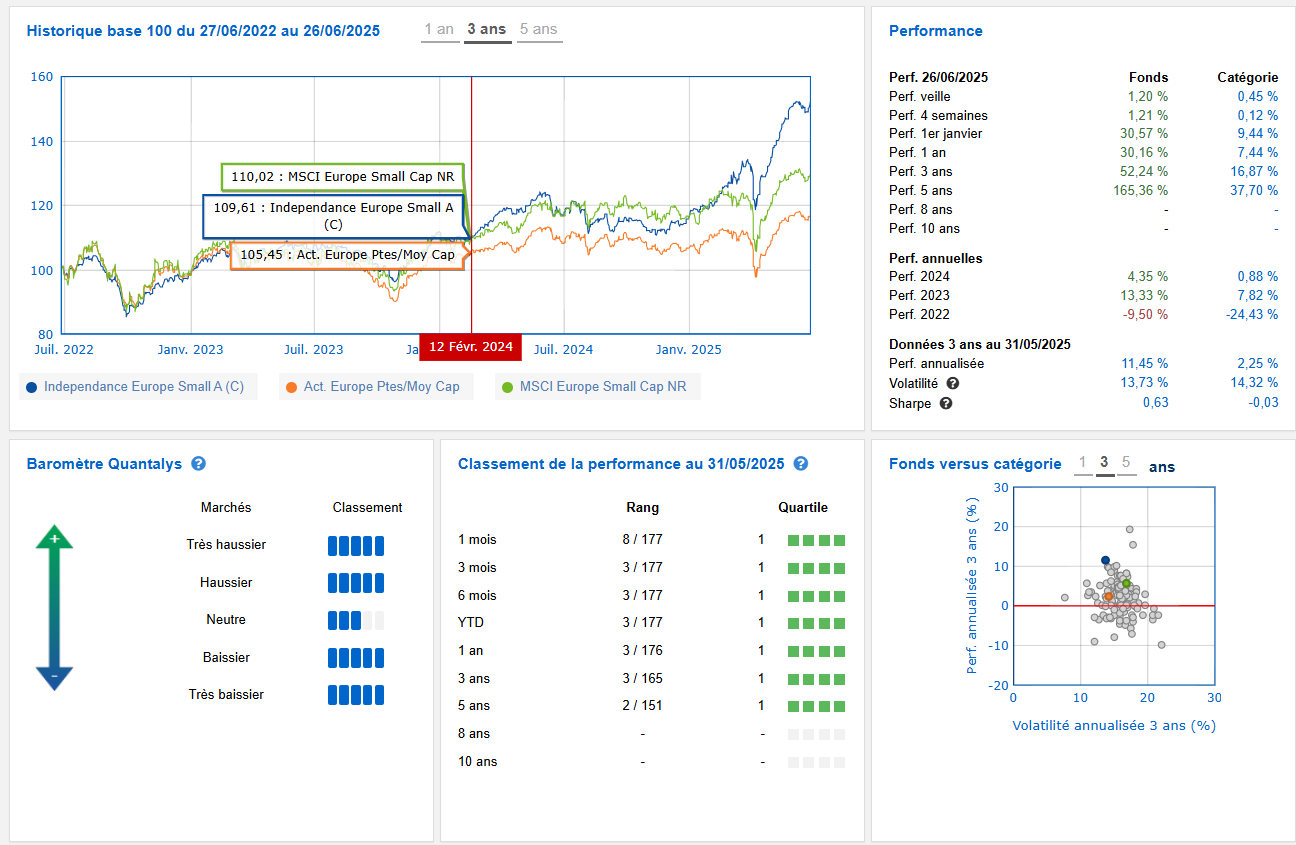
Task: Click the Quartile column header
Action: point(803,508)
